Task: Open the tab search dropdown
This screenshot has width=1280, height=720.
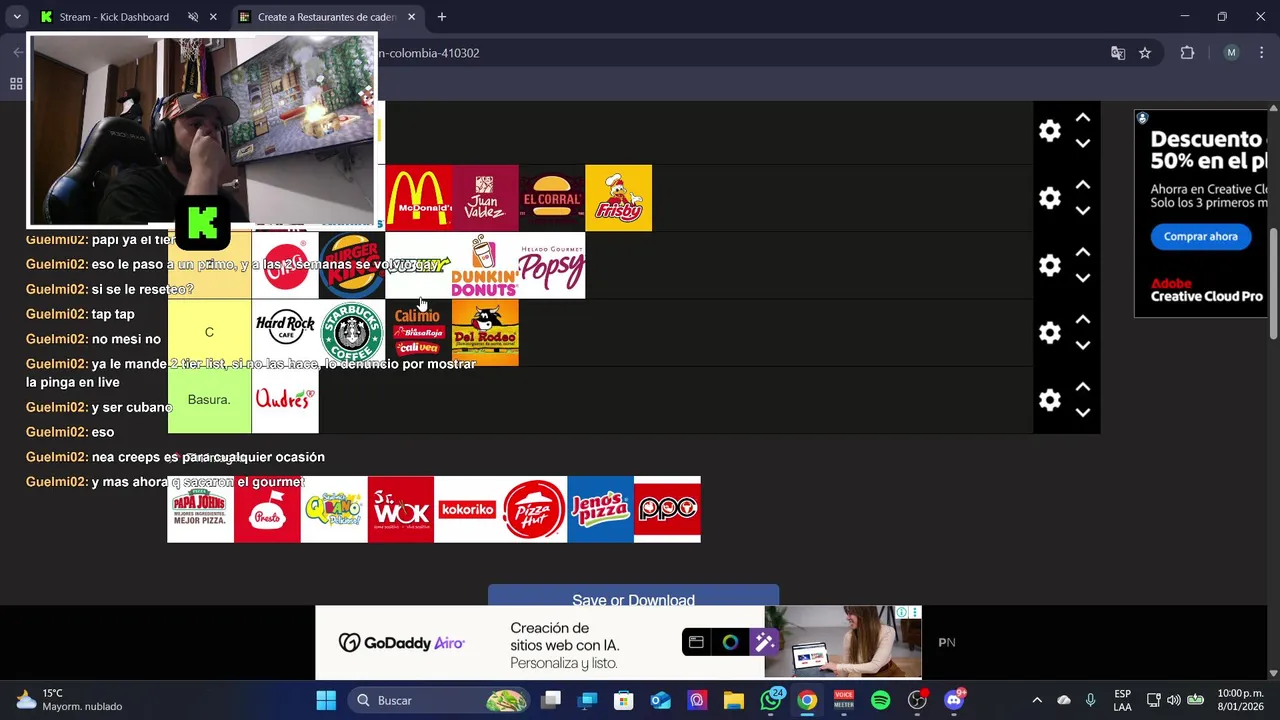Action: 17,17
